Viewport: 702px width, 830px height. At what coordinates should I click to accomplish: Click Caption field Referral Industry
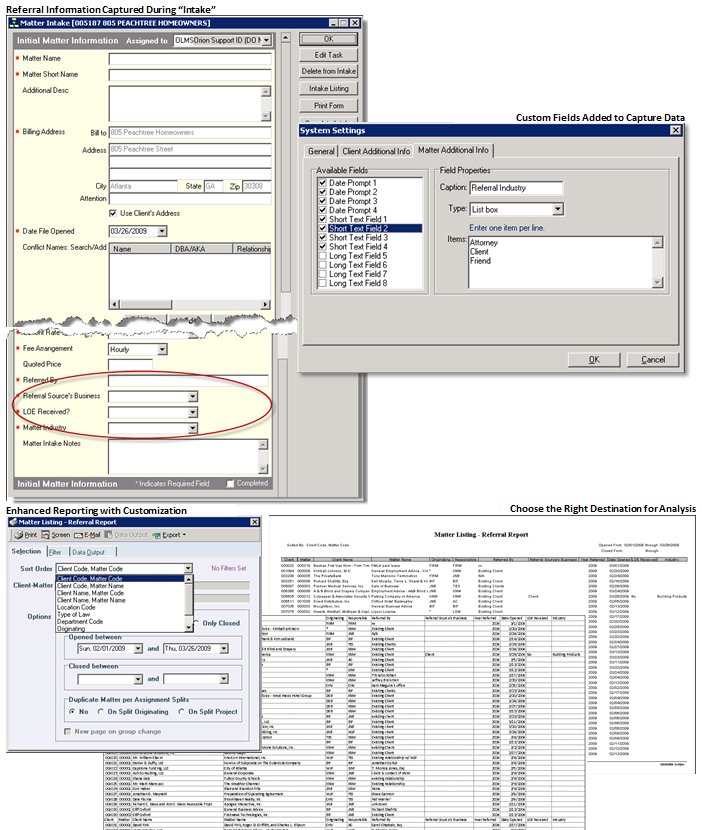tap(516, 188)
